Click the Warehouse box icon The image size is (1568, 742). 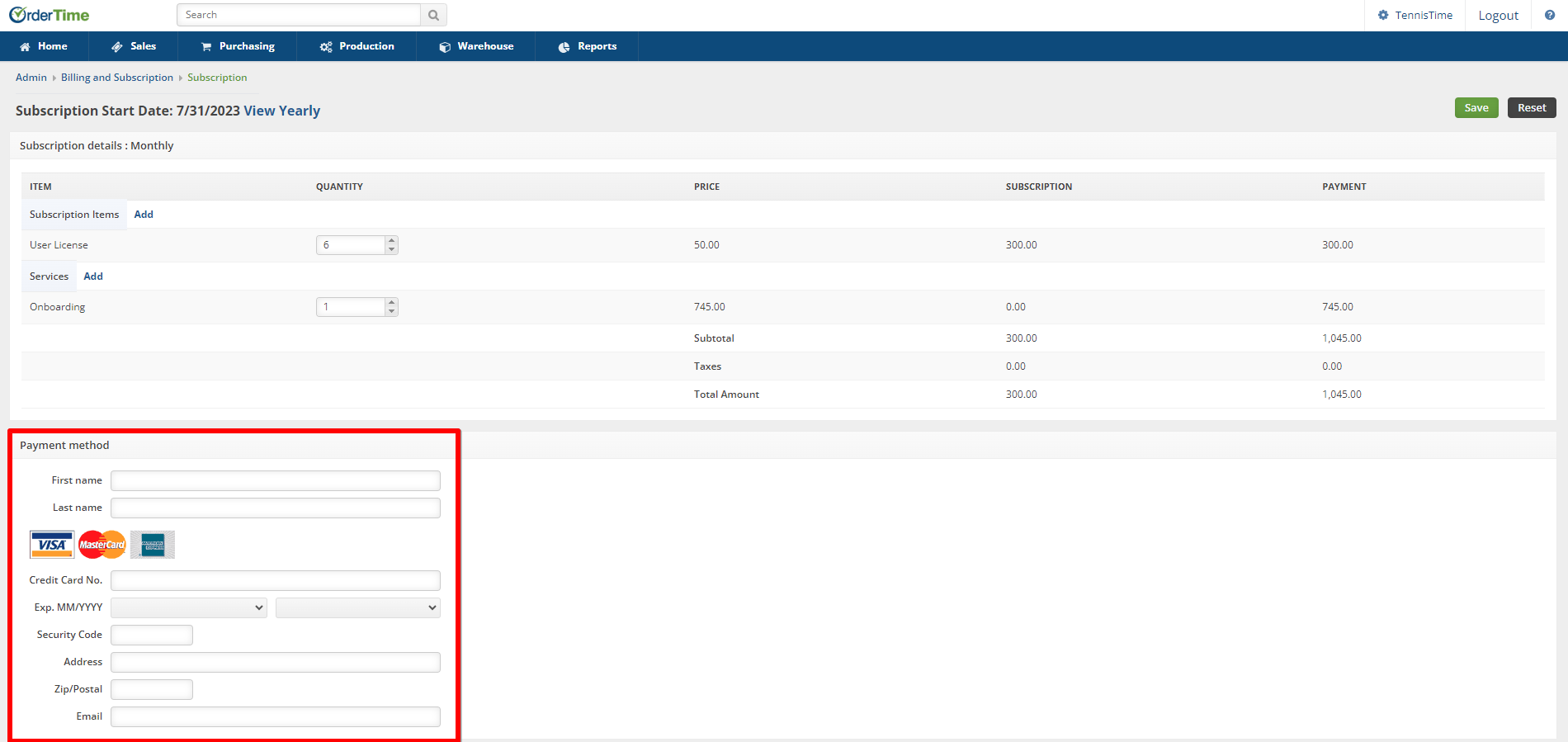click(445, 46)
